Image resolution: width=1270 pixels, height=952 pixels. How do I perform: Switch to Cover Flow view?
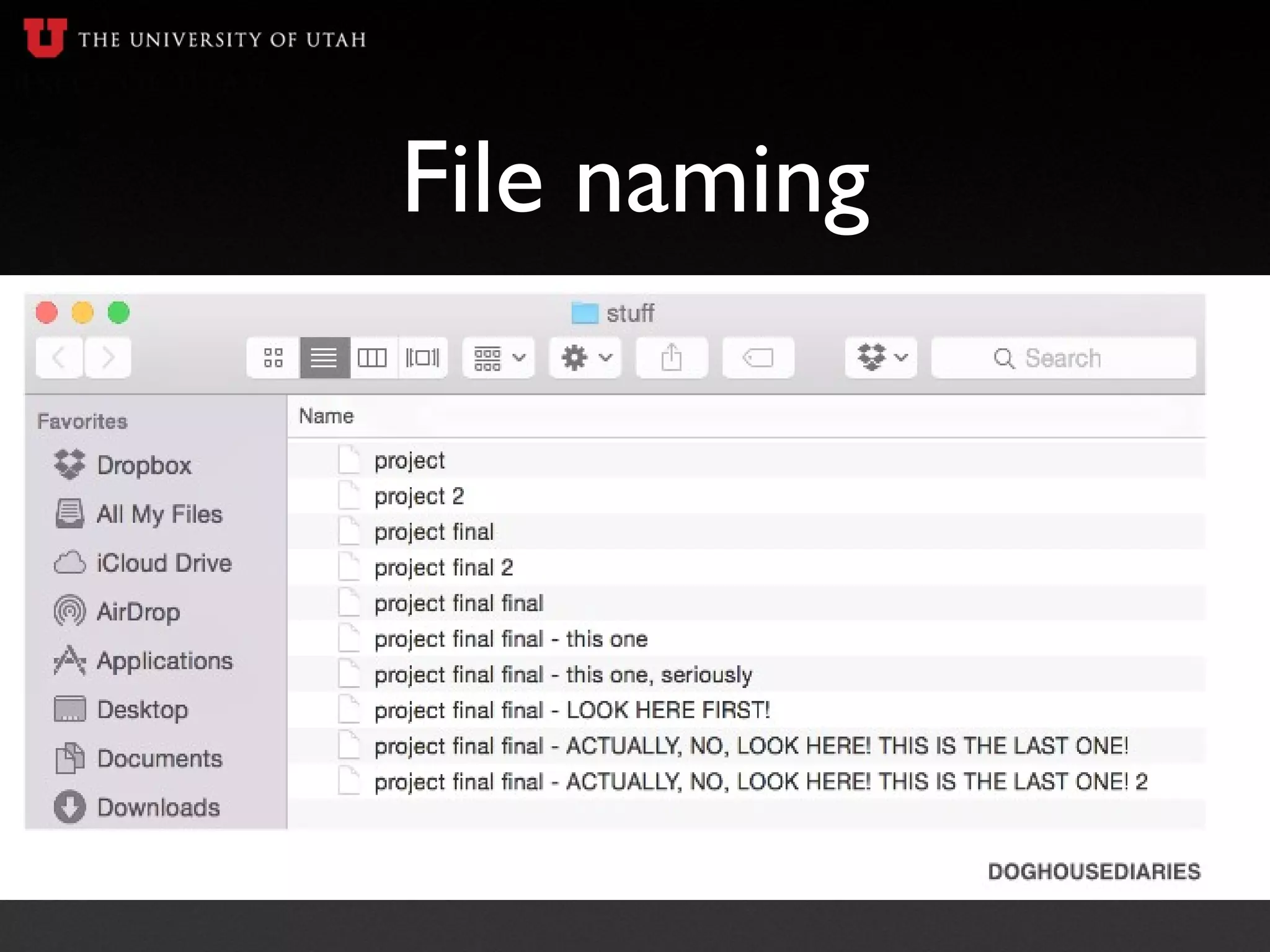pyautogui.click(x=422, y=358)
